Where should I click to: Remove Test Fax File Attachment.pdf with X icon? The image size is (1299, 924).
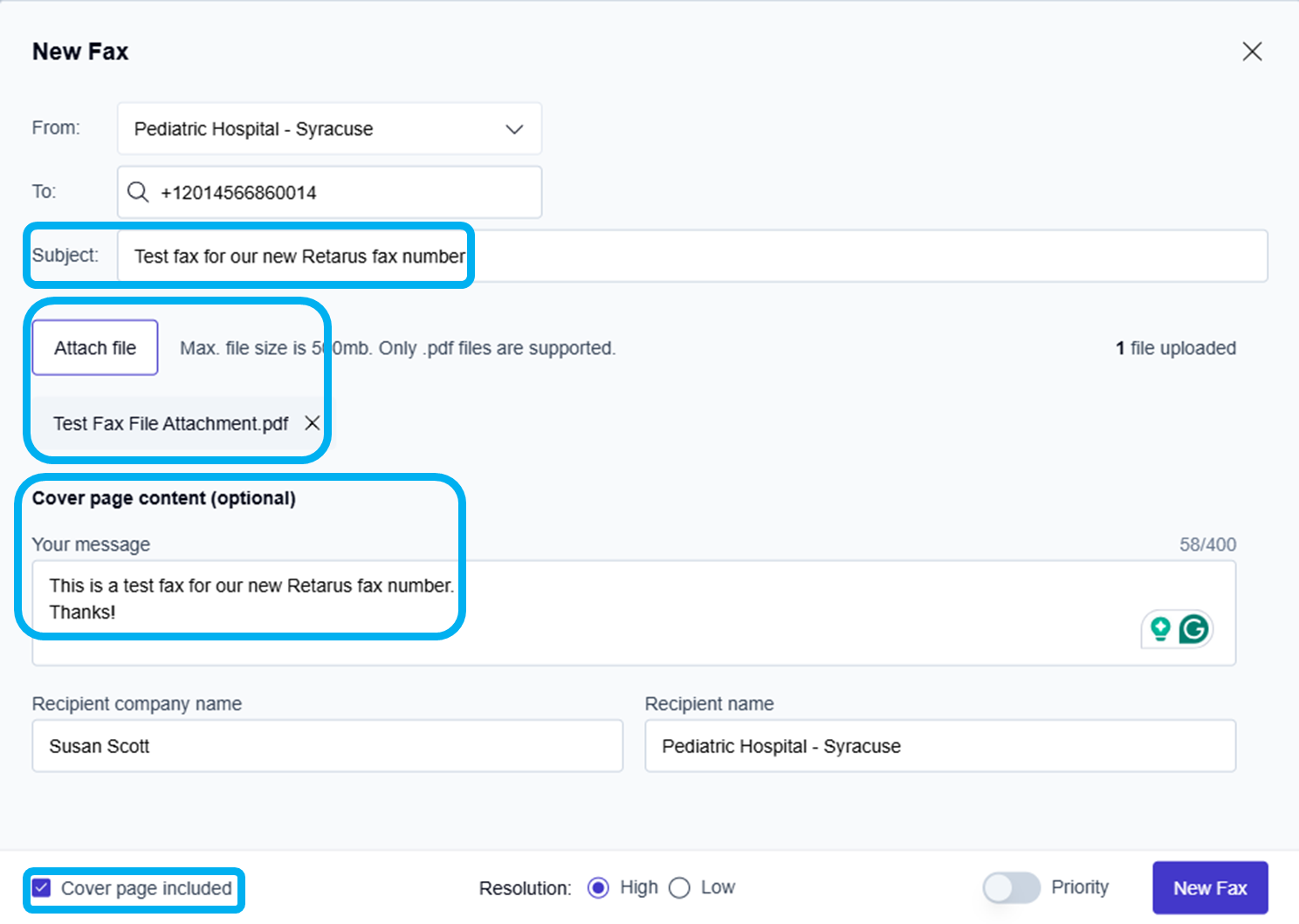(x=312, y=423)
